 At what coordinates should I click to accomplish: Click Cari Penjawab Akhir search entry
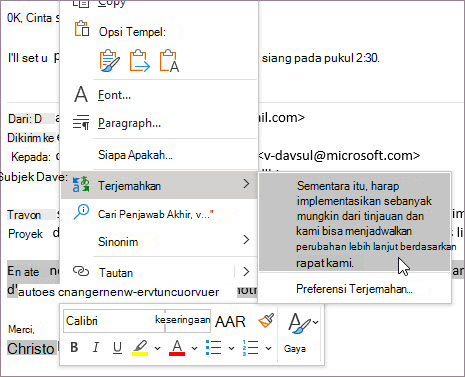[159, 214]
